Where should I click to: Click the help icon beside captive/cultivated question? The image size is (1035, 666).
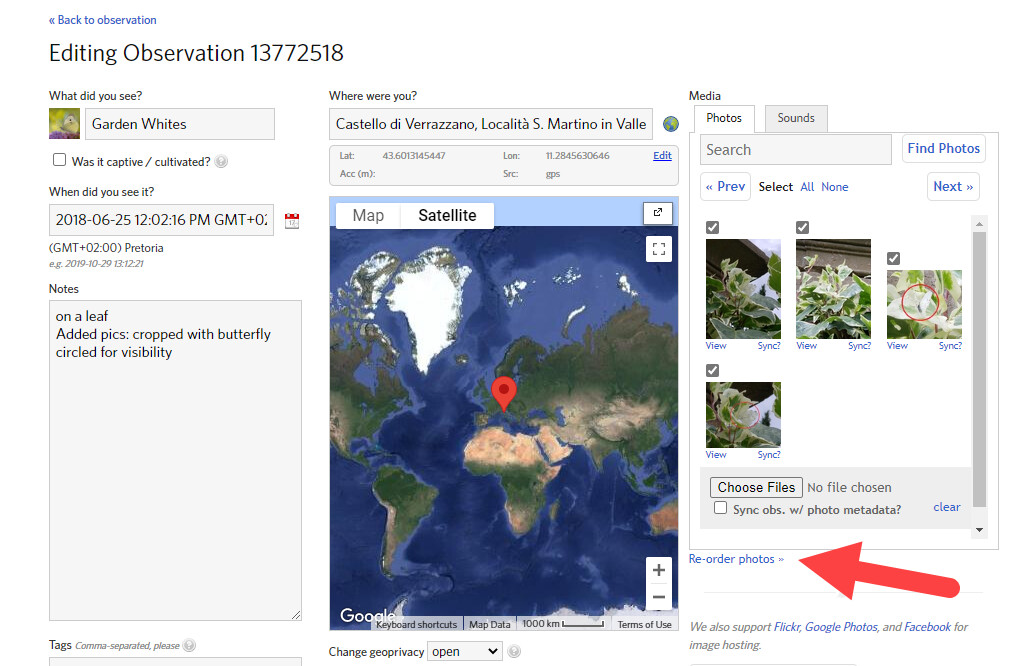tap(220, 160)
